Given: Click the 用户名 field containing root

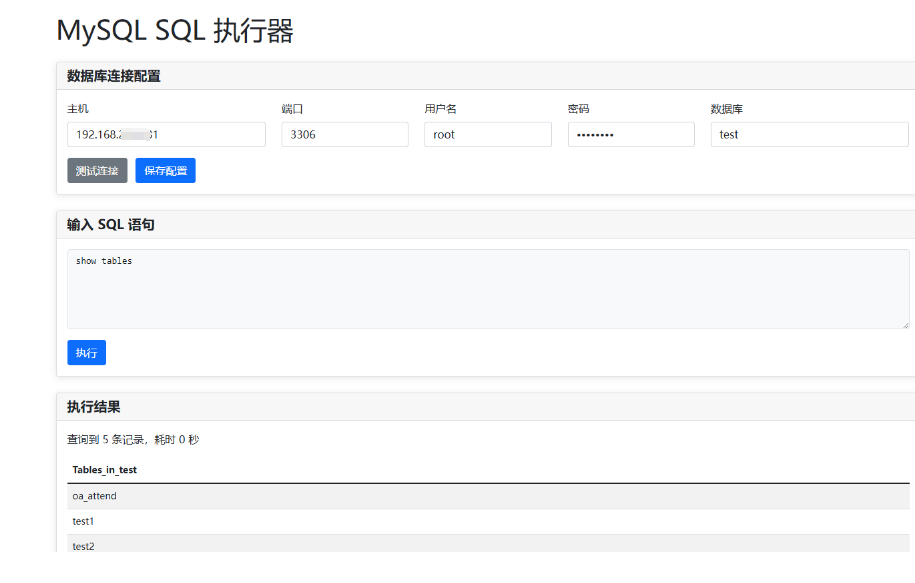Looking at the screenshot, I should (x=488, y=134).
